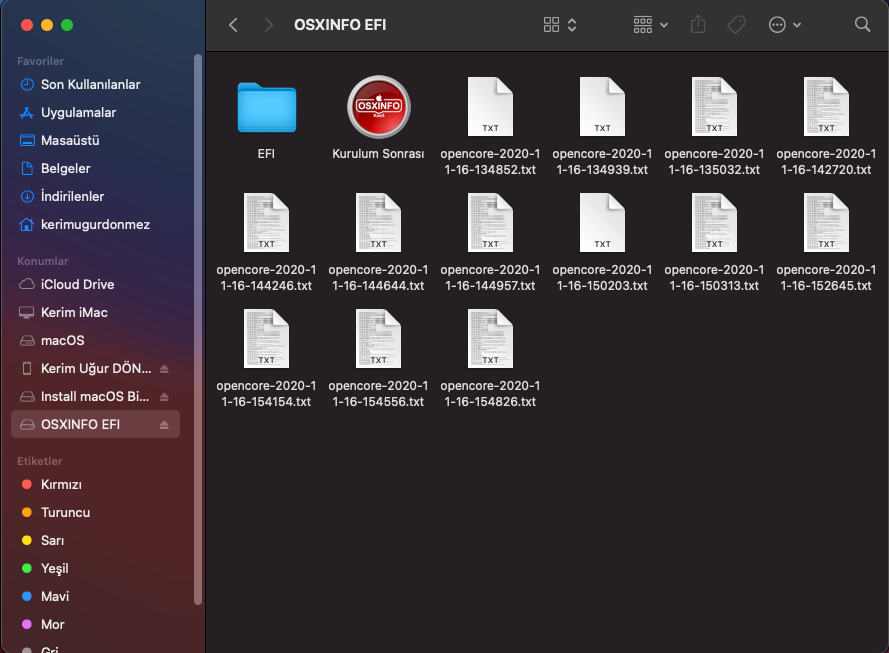
Task: Select the Masaüstü sidebar item
Action: 70,141
